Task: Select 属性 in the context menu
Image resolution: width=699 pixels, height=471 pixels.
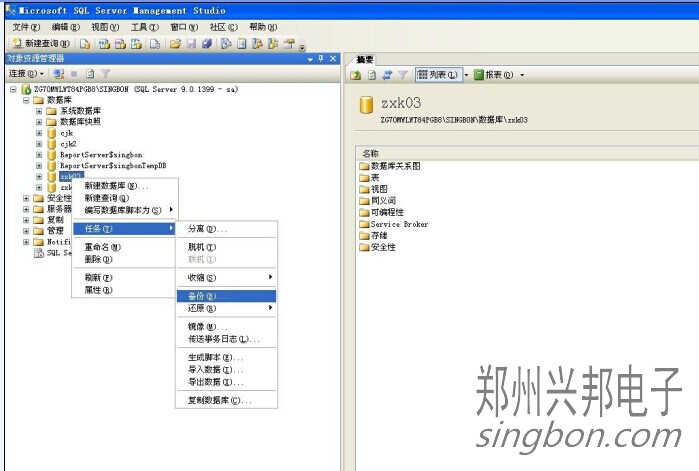Action: 98,290
